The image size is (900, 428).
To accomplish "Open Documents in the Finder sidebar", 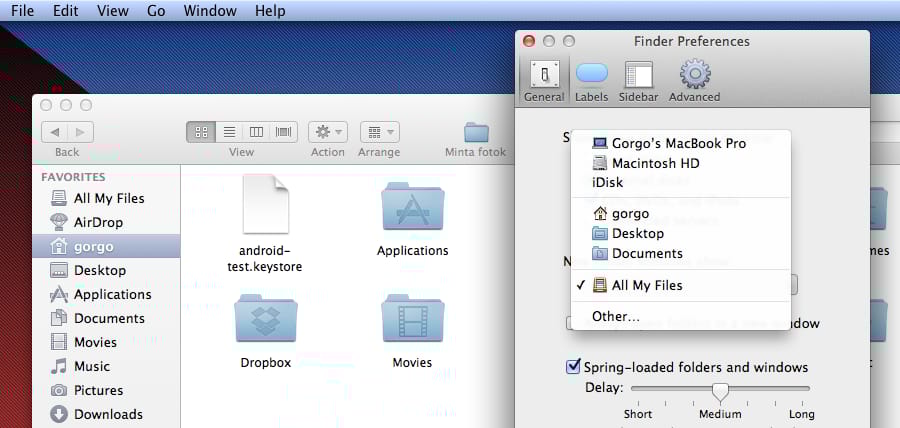I will pyautogui.click(x=106, y=318).
